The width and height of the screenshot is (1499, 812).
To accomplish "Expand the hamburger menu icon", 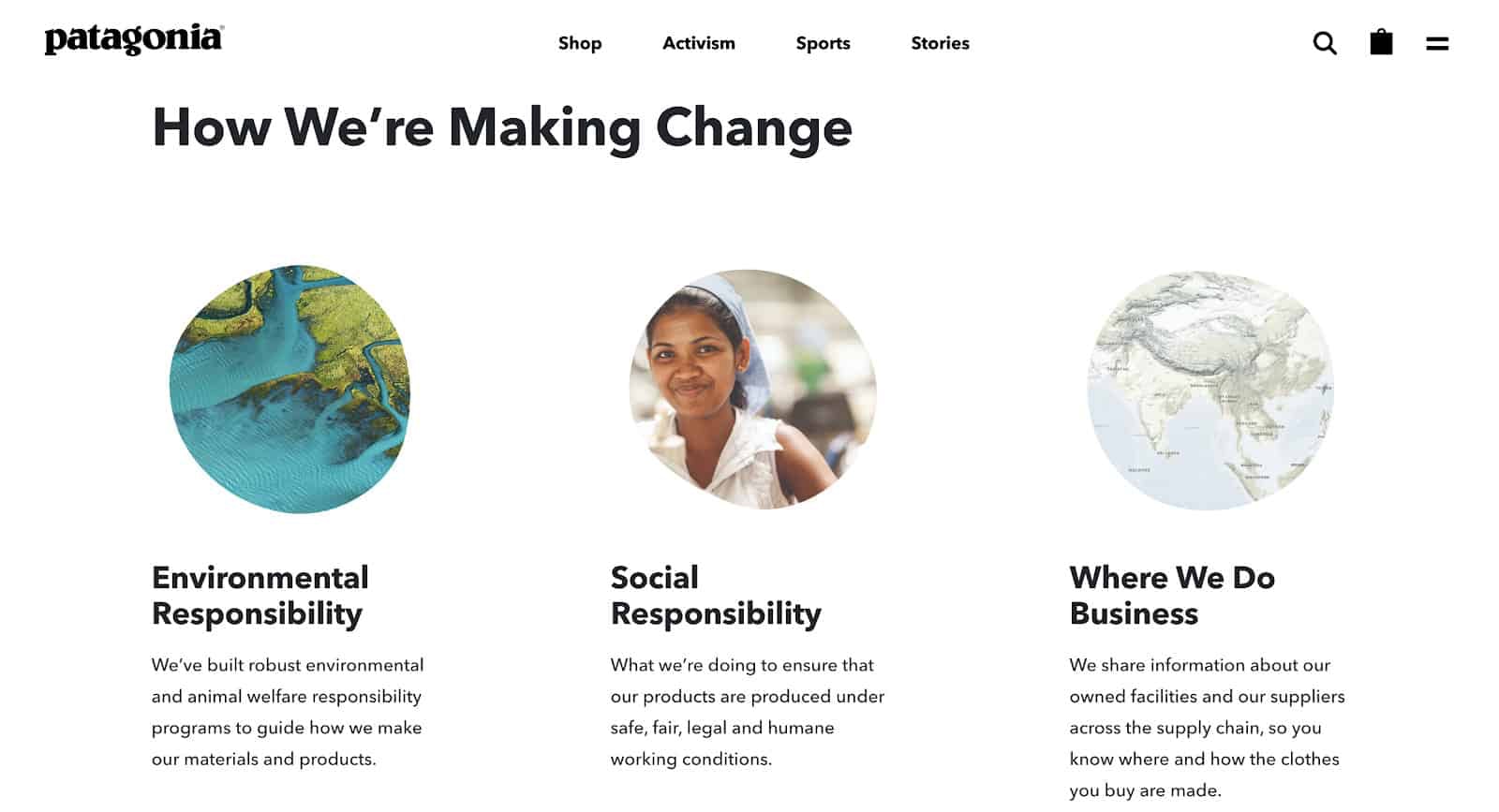I will tap(1437, 43).
